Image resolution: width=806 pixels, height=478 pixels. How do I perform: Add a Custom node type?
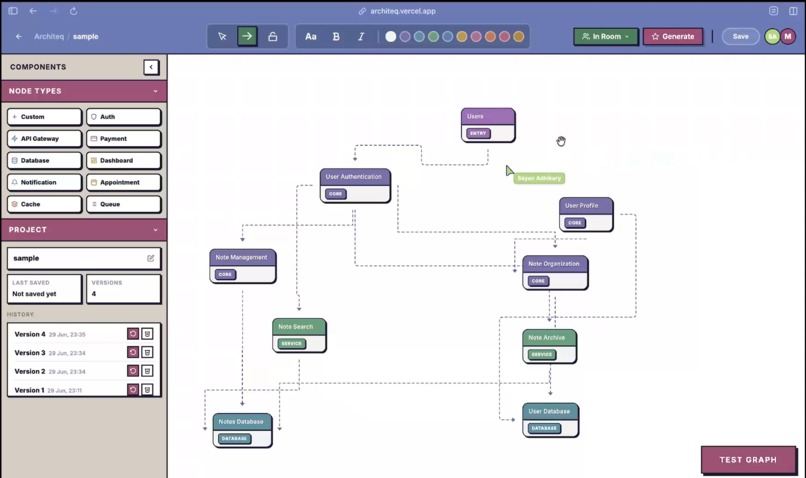[x=45, y=117]
